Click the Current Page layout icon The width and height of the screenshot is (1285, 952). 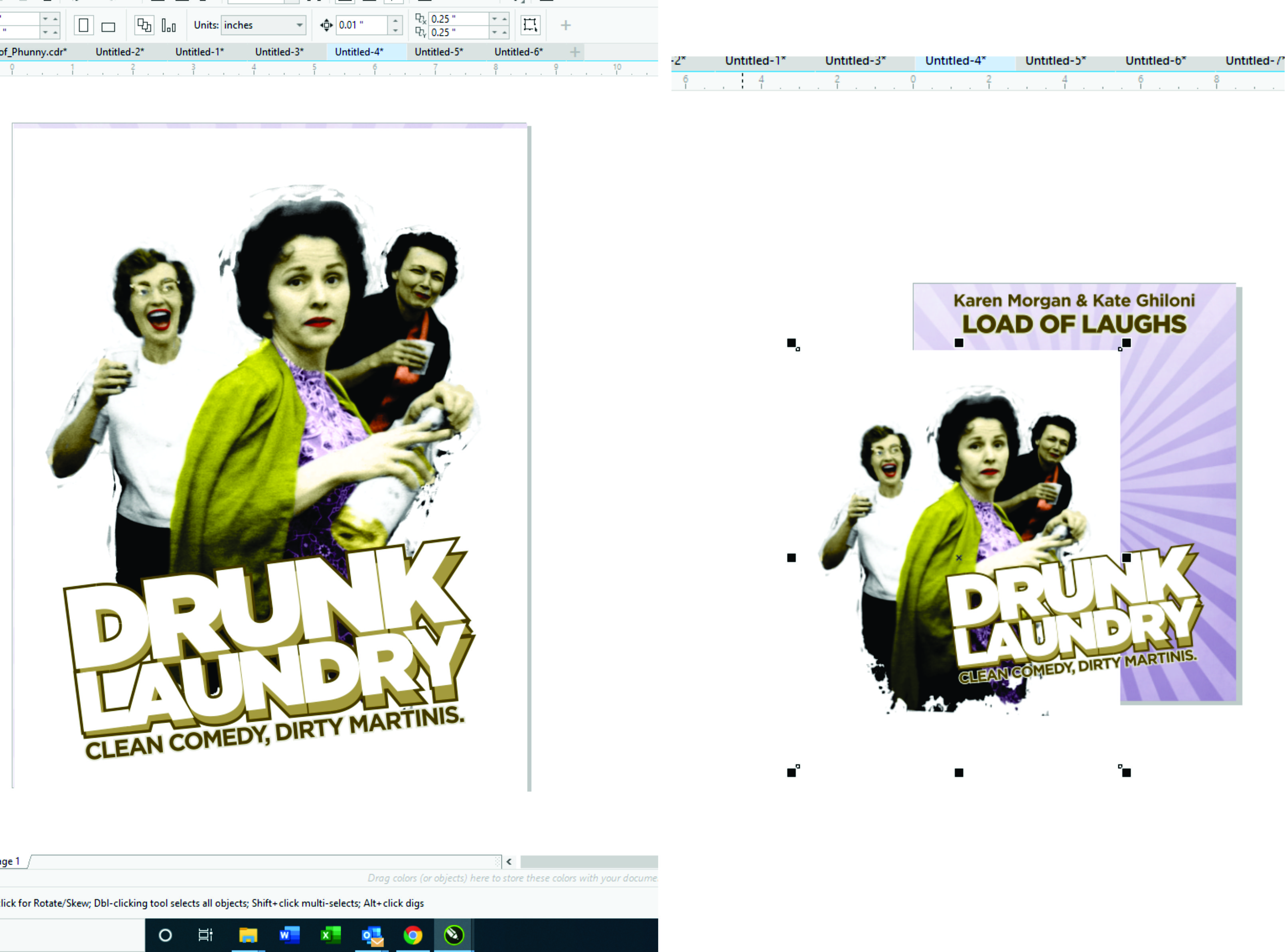[168, 26]
